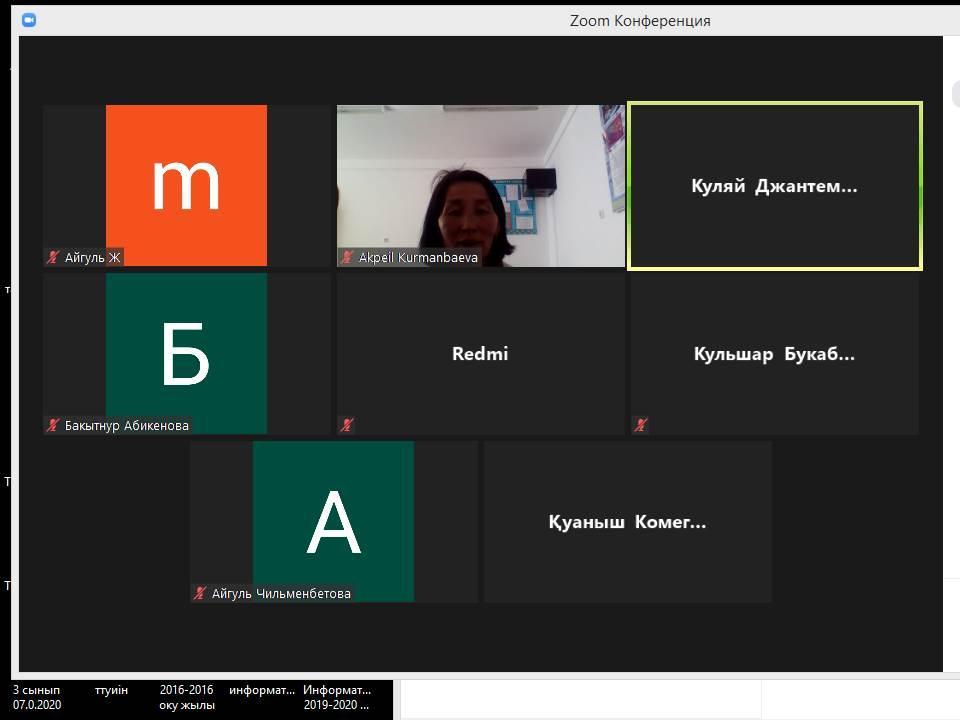
Task: Click the Zoom video icon in the title bar
Action: pyautogui.click(x=31, y=18)
